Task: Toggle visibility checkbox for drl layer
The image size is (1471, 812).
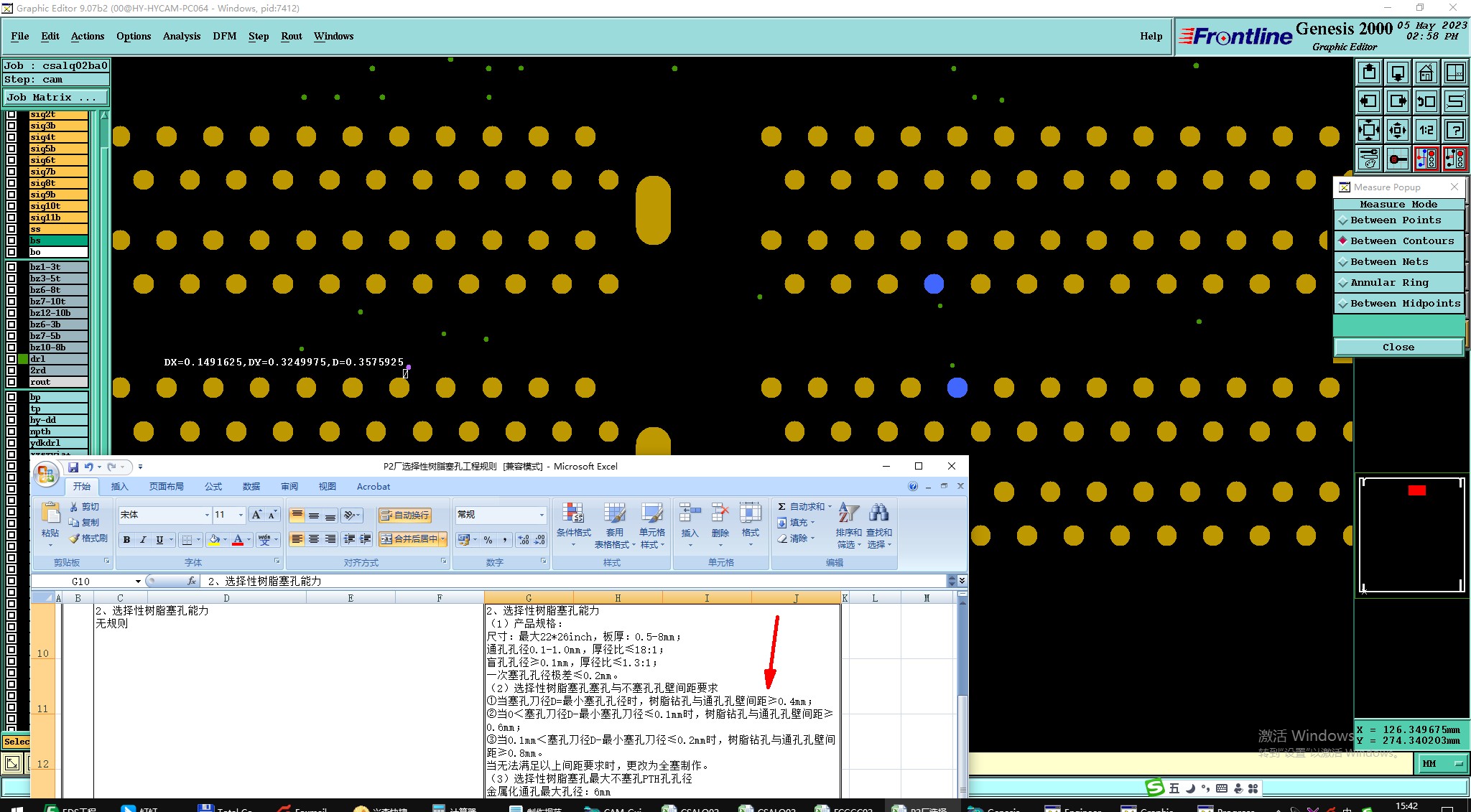Action: [x=11, y=359]
